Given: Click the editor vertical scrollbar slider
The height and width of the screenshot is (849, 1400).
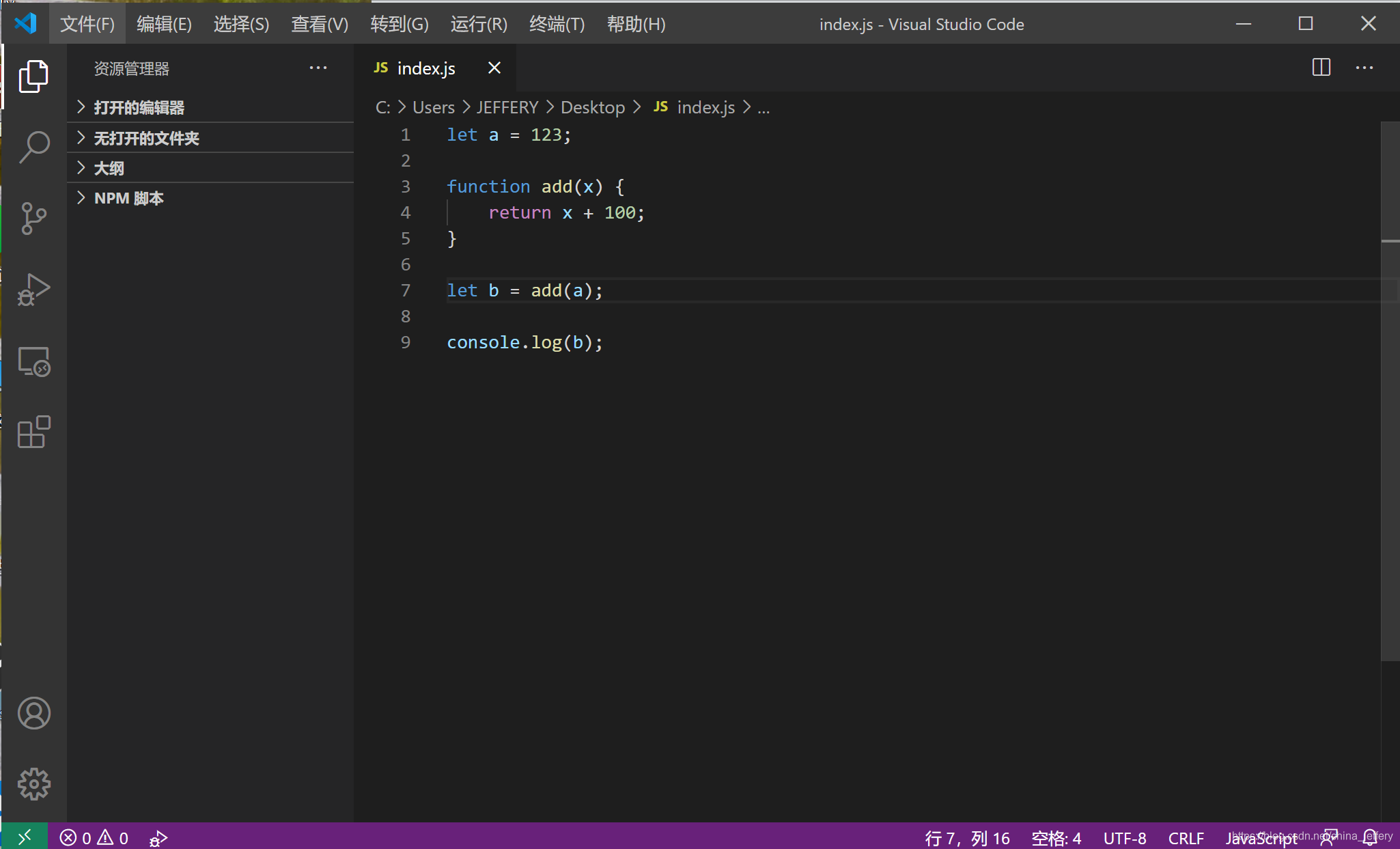Looking at the screenshot, I should [1390, 391].
